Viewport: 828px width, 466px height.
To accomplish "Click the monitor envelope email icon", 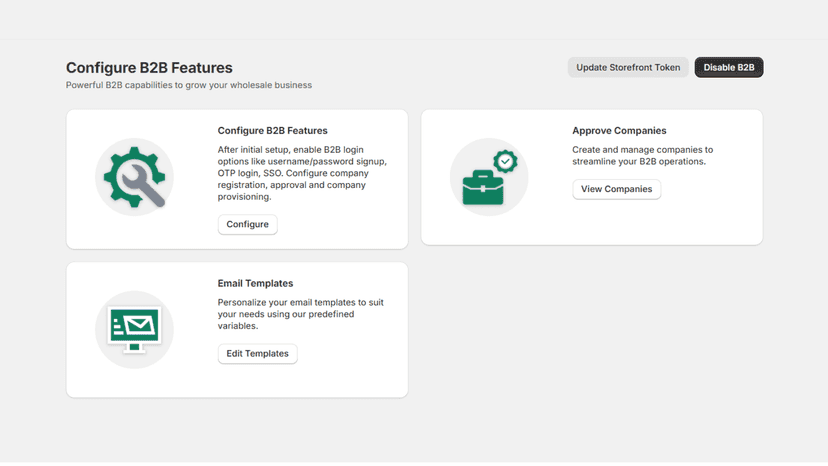I will click(x=135, y=330).
